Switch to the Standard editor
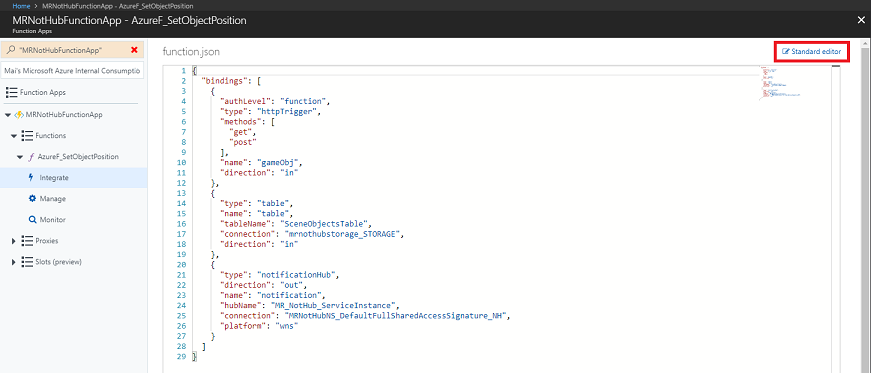The height and width of the screenshot is (373, 871). click(x=812, y=51)
